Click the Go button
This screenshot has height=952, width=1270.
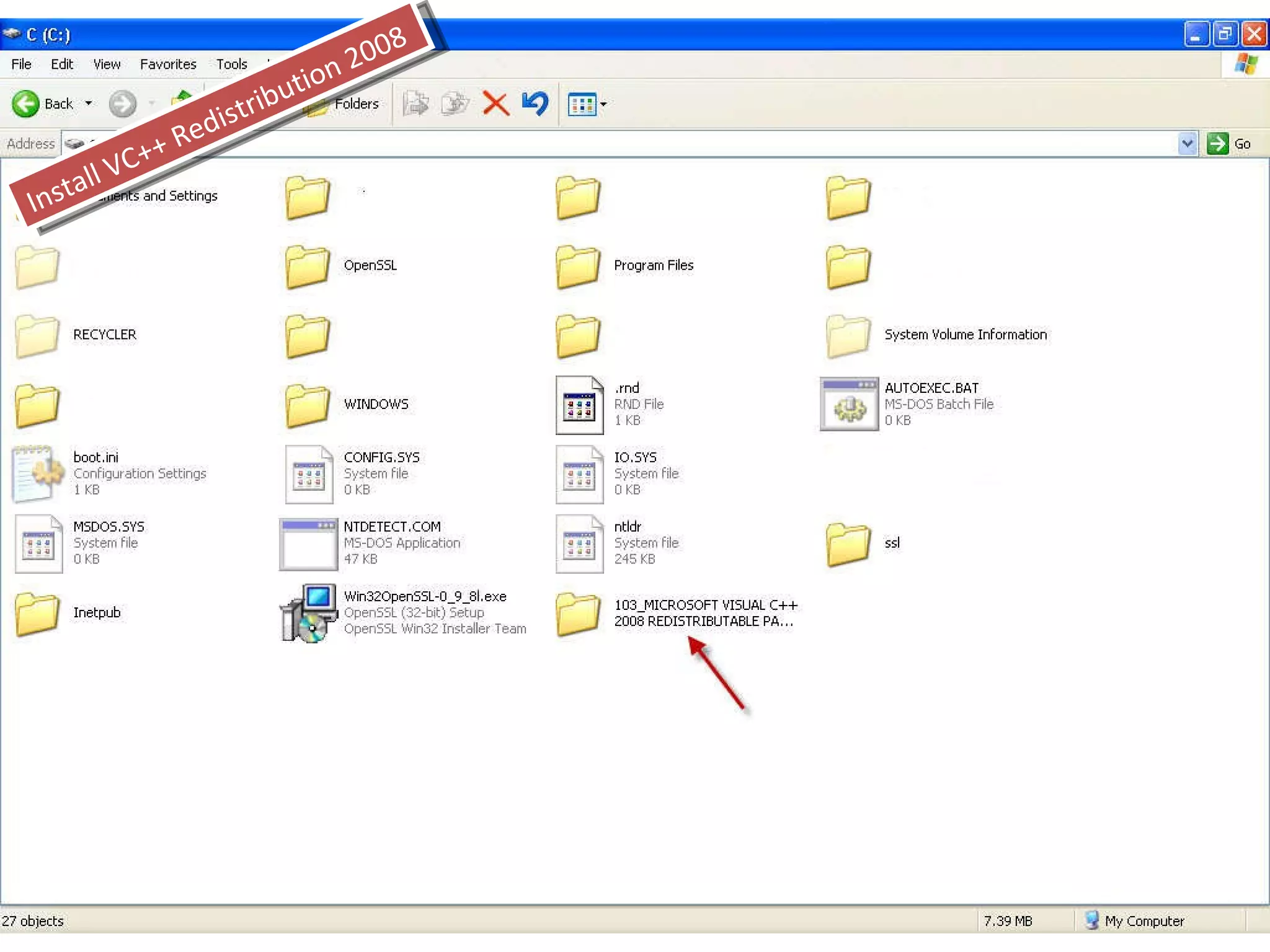click(1229, 144)
